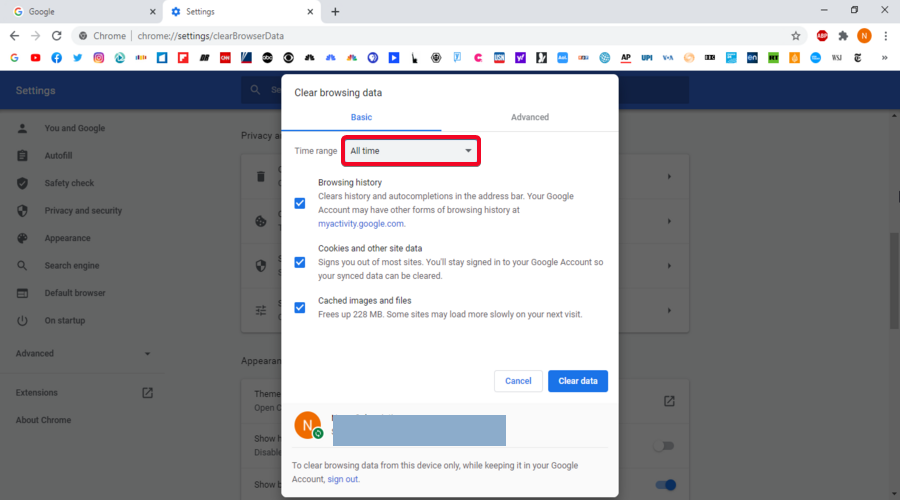The height and width of the screenshot is (500, 900).
Task: Click the address bar URL field
Action: pos(400,36)
